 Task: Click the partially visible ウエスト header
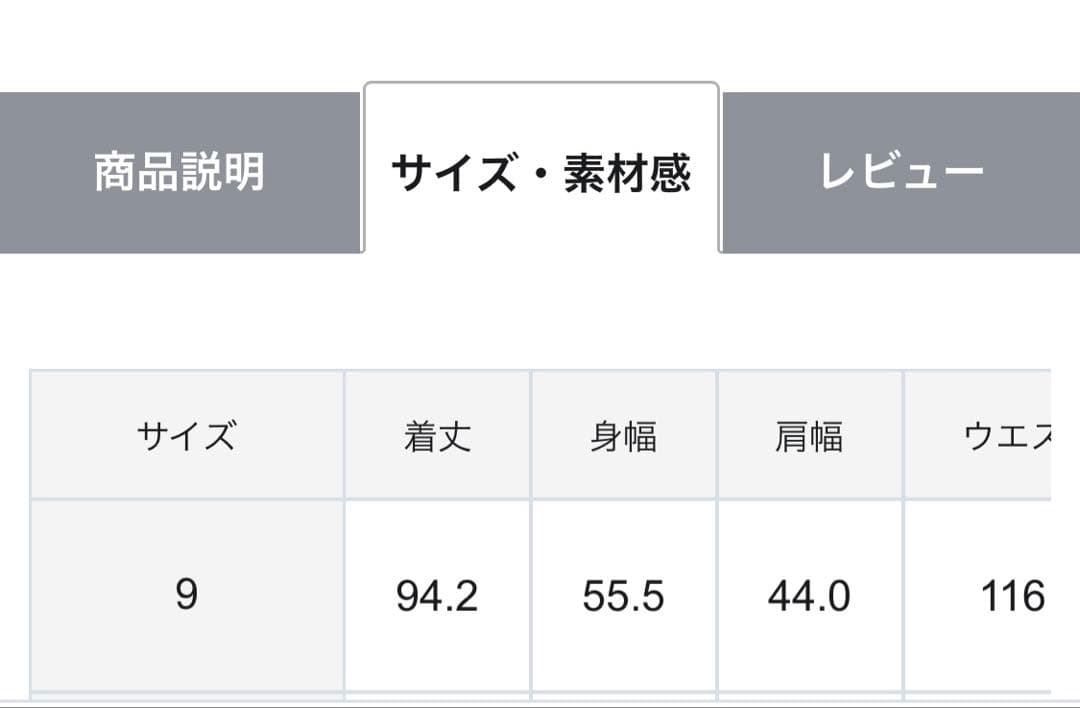(x=1000, y=437)
